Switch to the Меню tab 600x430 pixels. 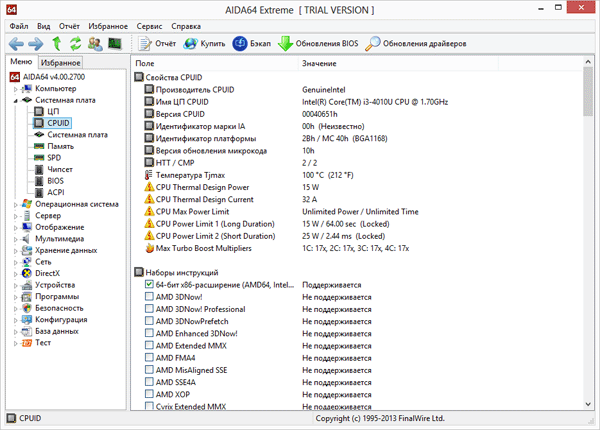pyautogui.click(x=21, y=62)
